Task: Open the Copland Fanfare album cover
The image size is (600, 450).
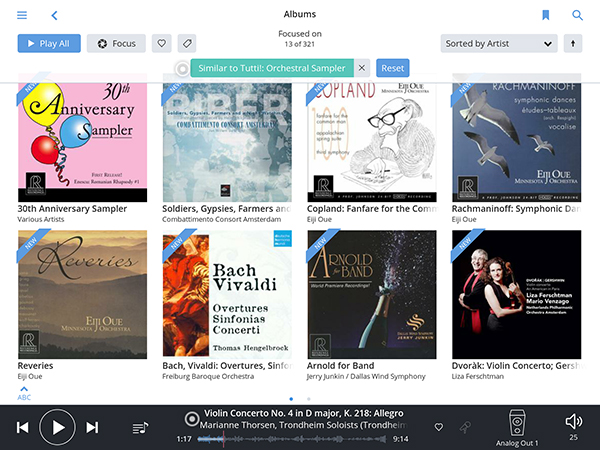Action: [x=372, y=138]
